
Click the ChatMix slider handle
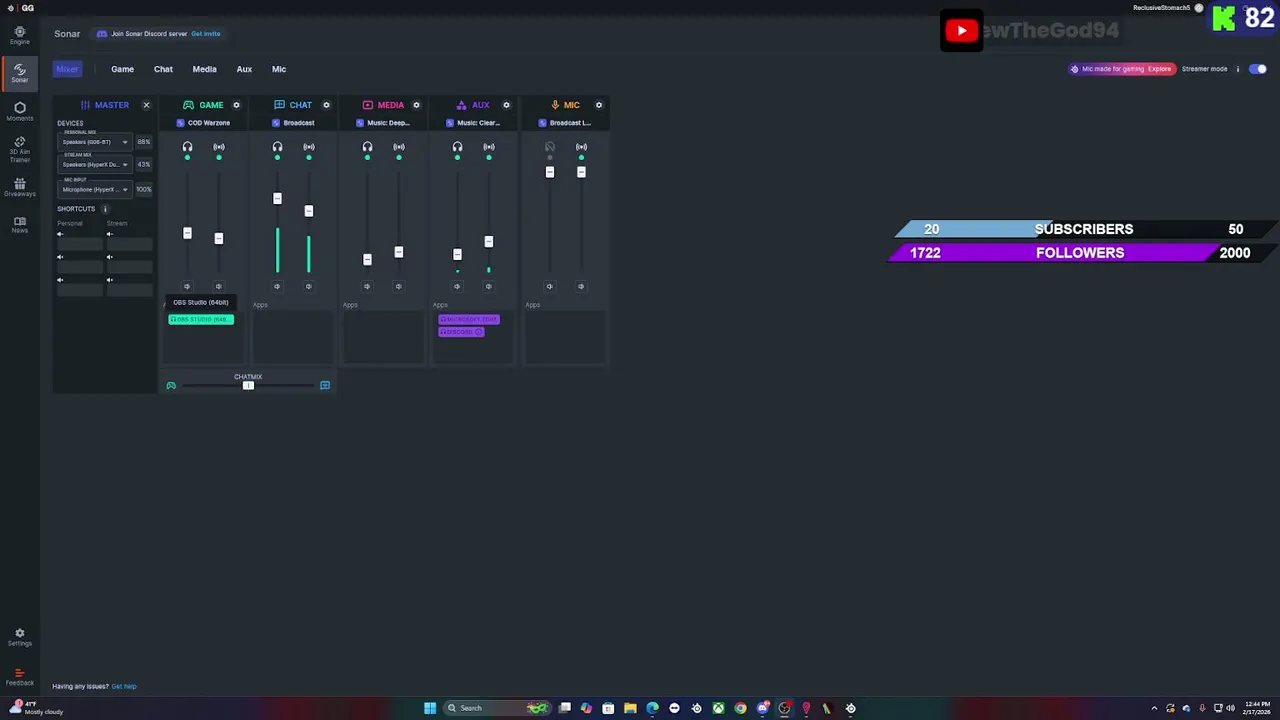248,385
